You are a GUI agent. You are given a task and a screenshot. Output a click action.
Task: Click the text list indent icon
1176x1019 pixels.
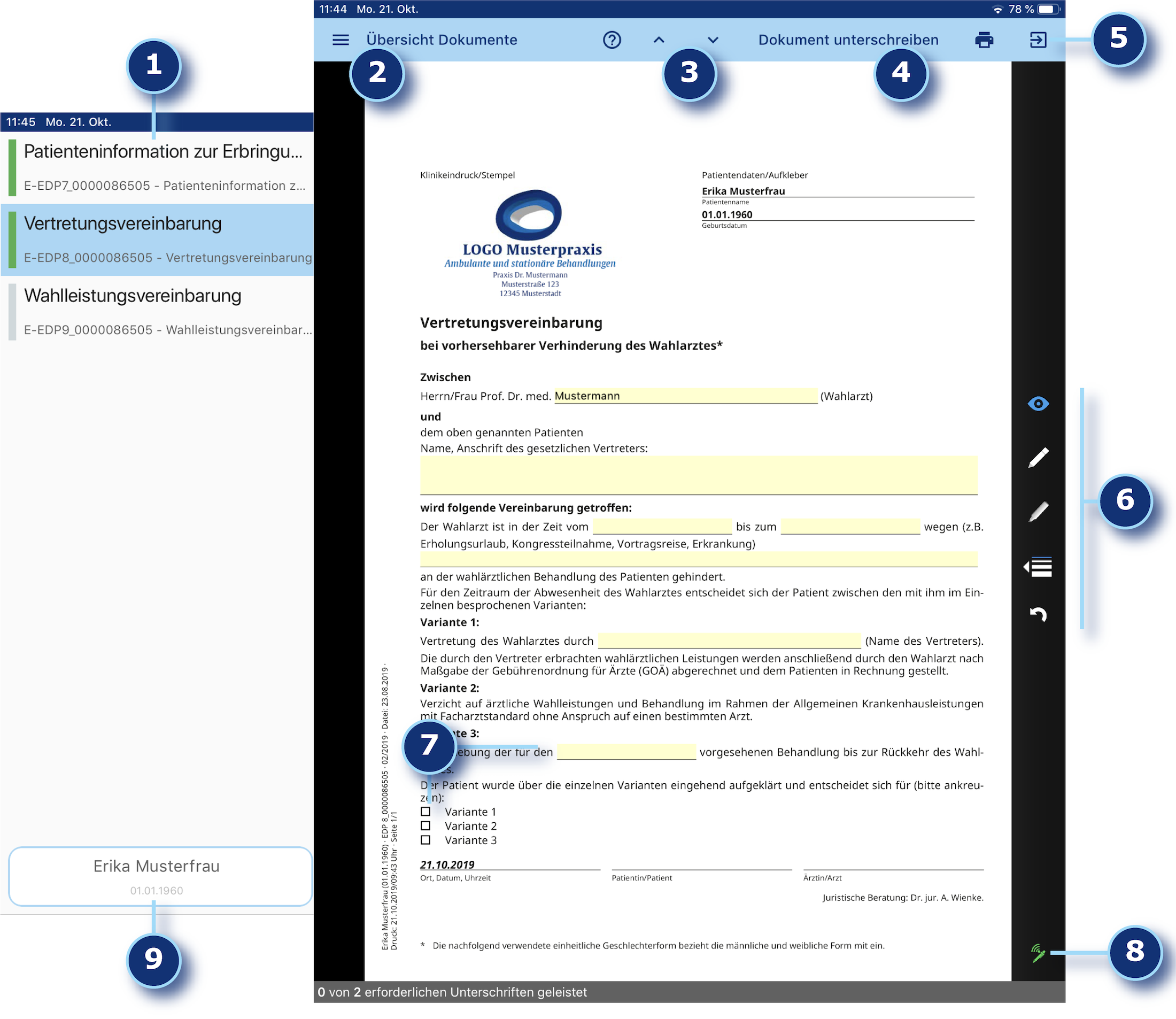tap(1038, 567)
